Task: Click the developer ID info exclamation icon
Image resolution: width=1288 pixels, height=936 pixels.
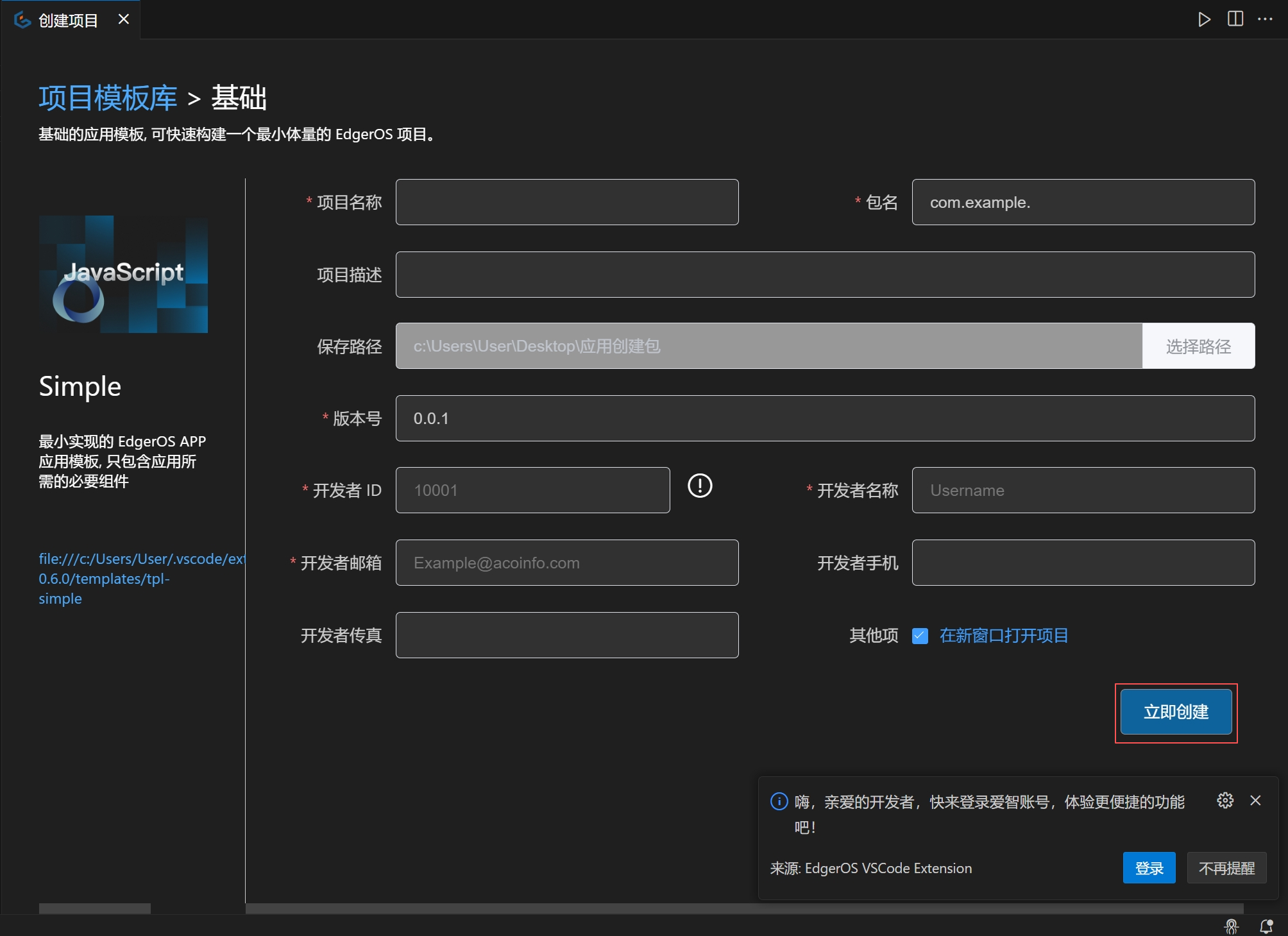Action: click(700, 486)
